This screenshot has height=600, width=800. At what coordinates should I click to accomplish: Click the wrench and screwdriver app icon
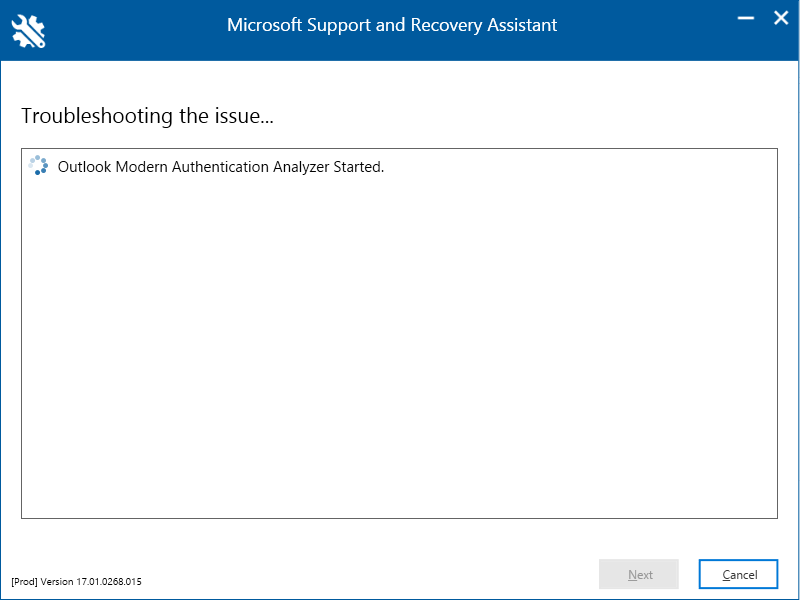(29, 31)
